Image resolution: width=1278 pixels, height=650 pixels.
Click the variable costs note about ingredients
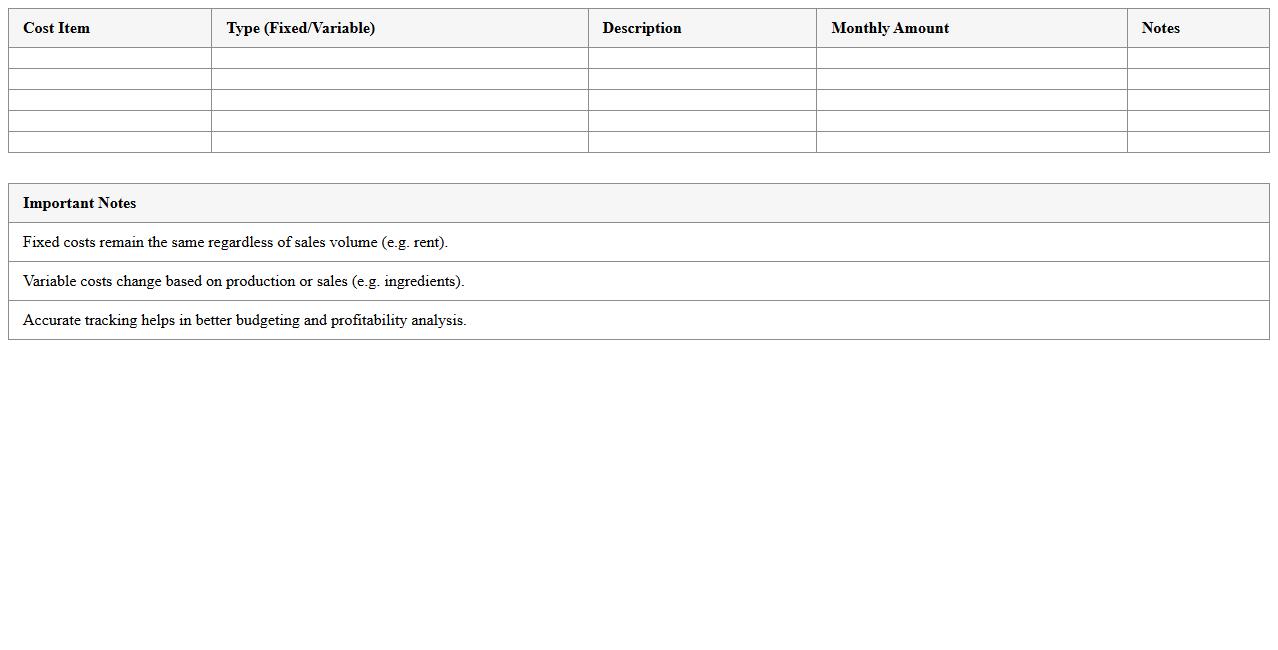[x=243, y=281]
